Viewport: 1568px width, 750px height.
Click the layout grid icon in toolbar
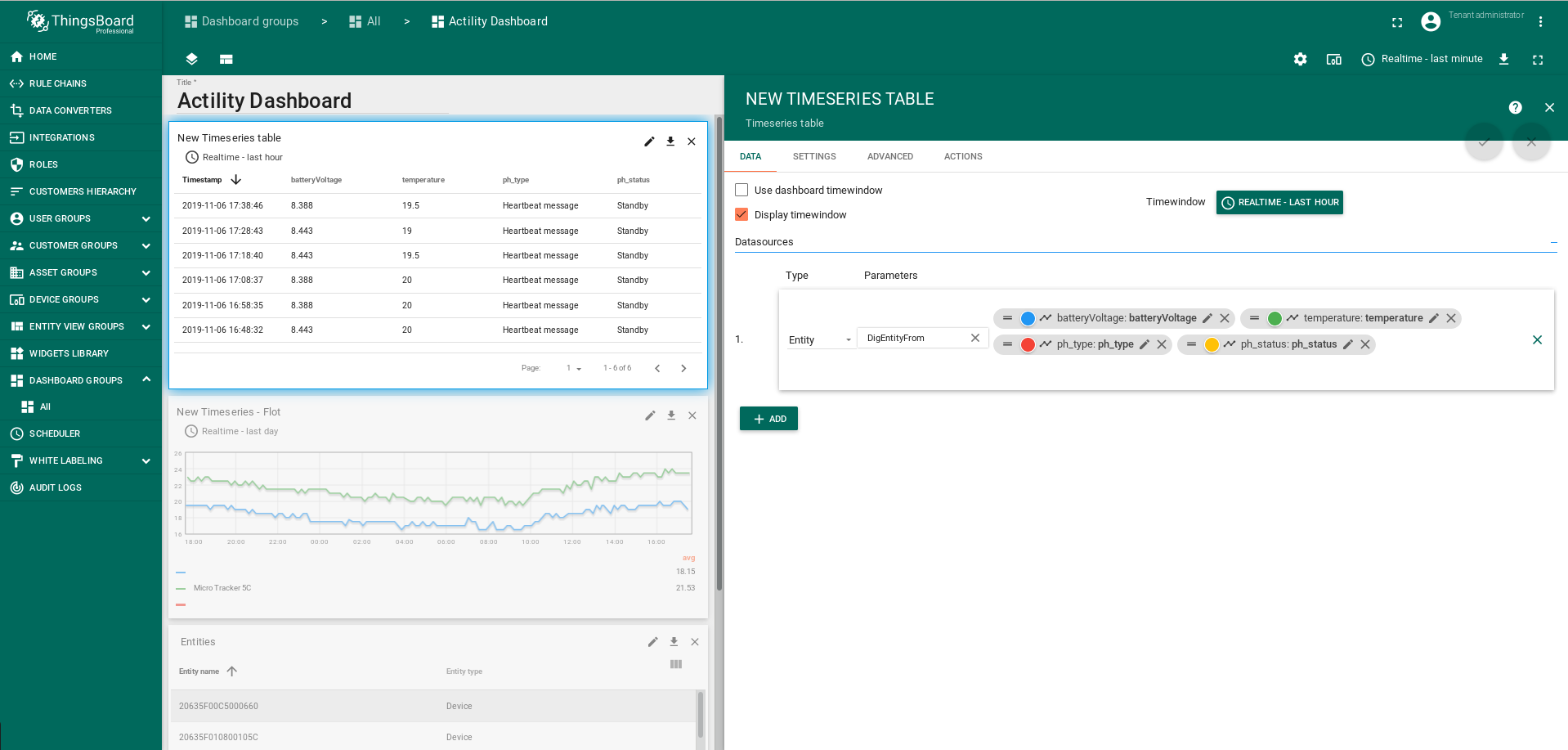tap(226, 59)
